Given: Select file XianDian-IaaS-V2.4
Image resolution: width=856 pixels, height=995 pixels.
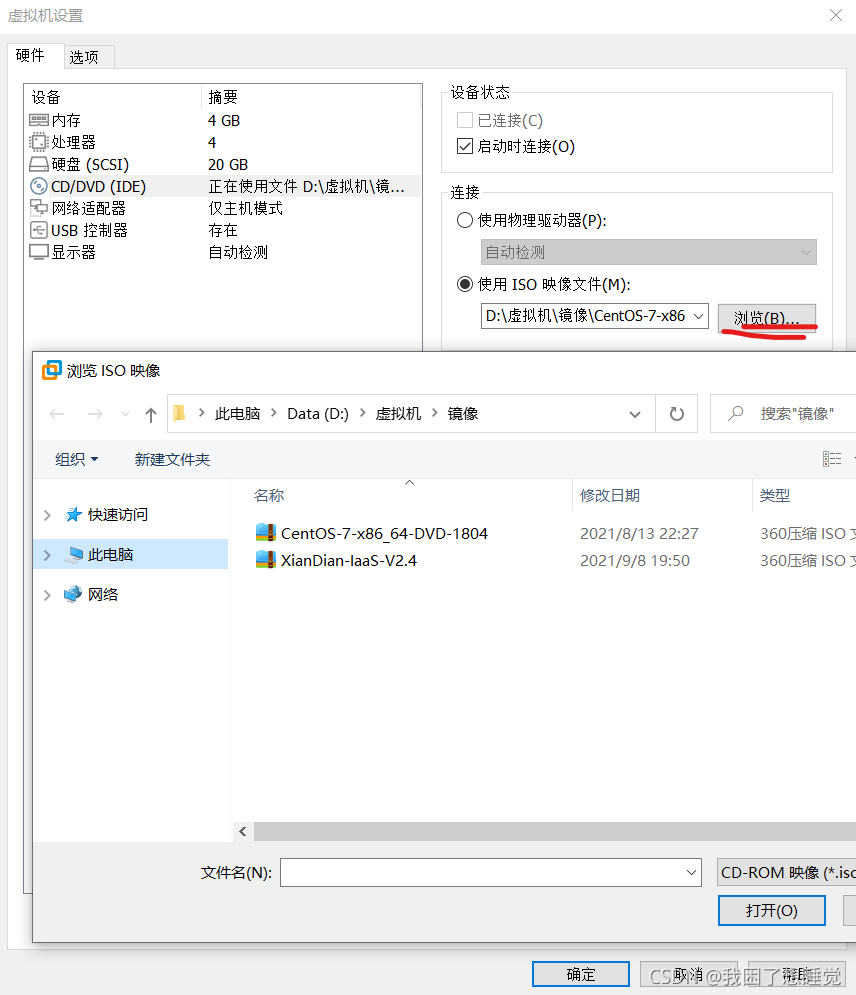Looking at the screenshot, I should tap(348, 560).
